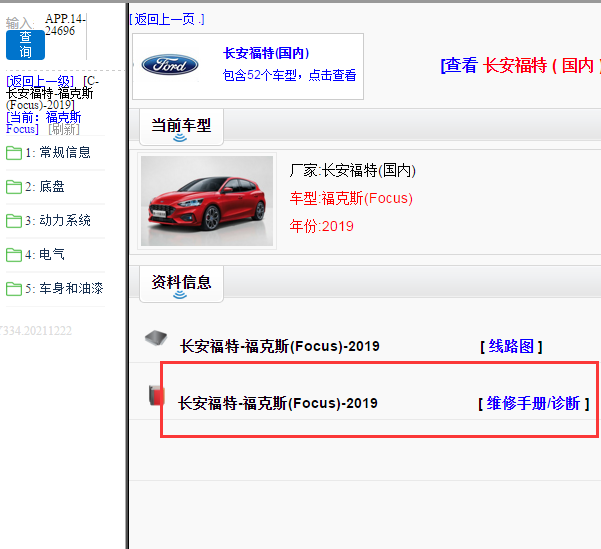
Task: Click the 车型:福克斯(Focus) text
Action: 351,198
